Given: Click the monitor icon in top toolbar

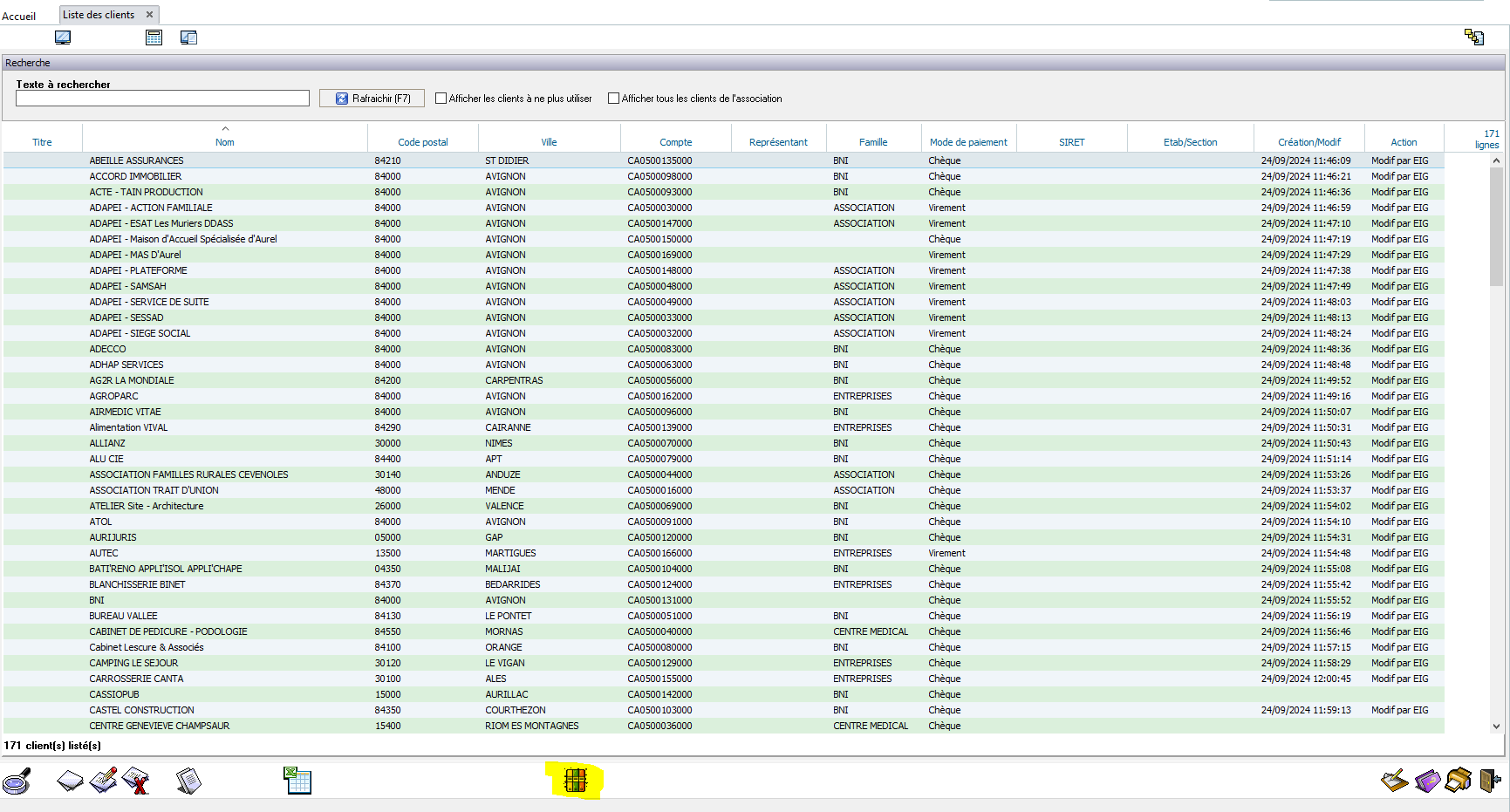Looking at the screenshot, I should [63, 38].
